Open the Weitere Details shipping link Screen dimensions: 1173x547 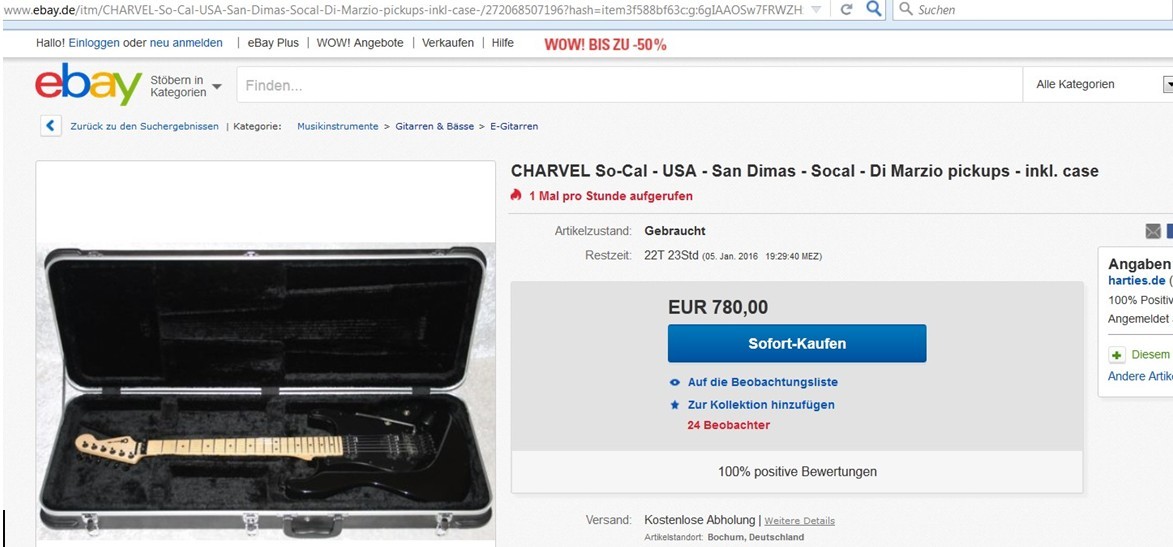[799, 521]
